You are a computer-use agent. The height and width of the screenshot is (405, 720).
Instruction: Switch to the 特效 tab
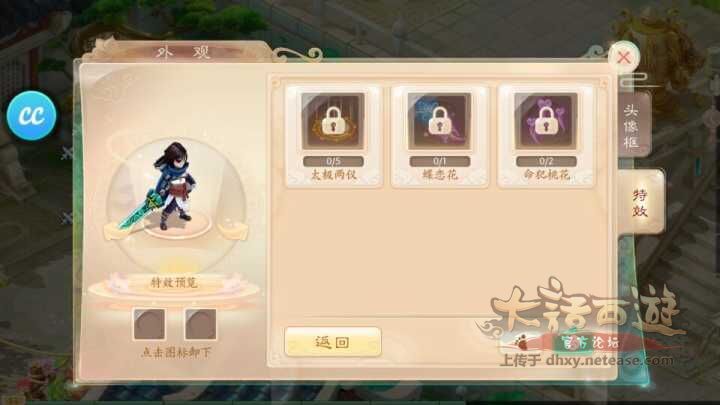(x=641, y=202)
